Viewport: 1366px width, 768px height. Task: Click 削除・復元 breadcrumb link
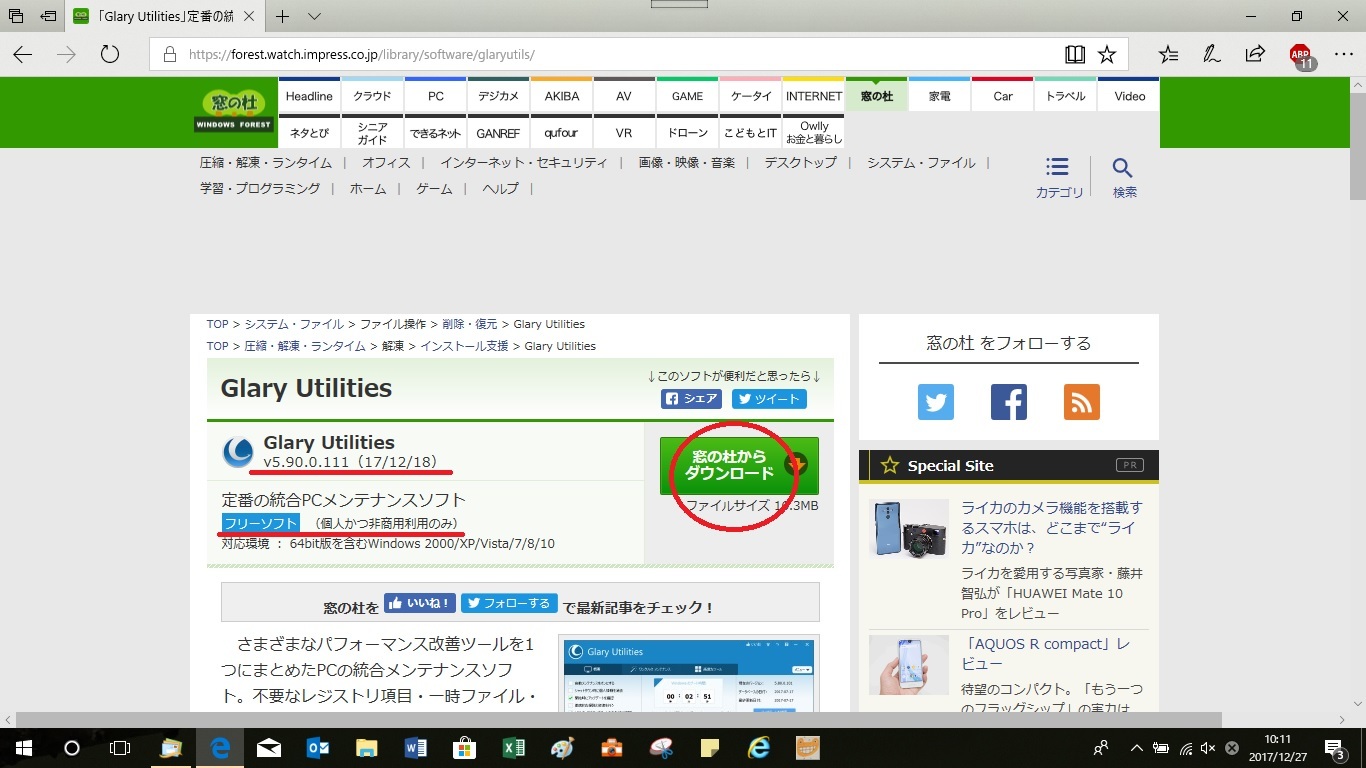(x=472, y=324)
